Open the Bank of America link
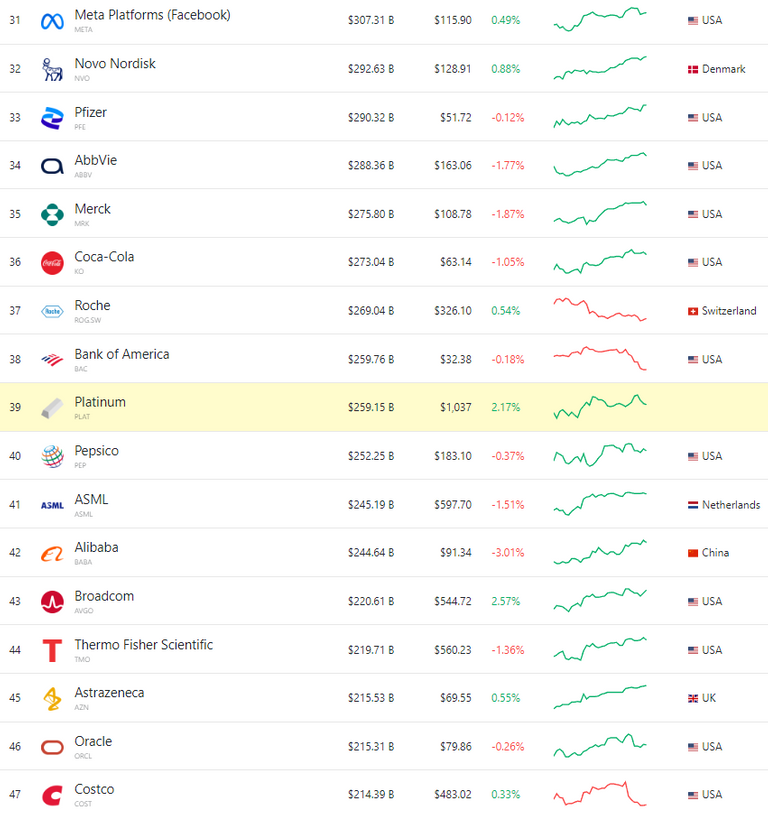The width and height of the screenshot is (768, 815). (122, 354)
